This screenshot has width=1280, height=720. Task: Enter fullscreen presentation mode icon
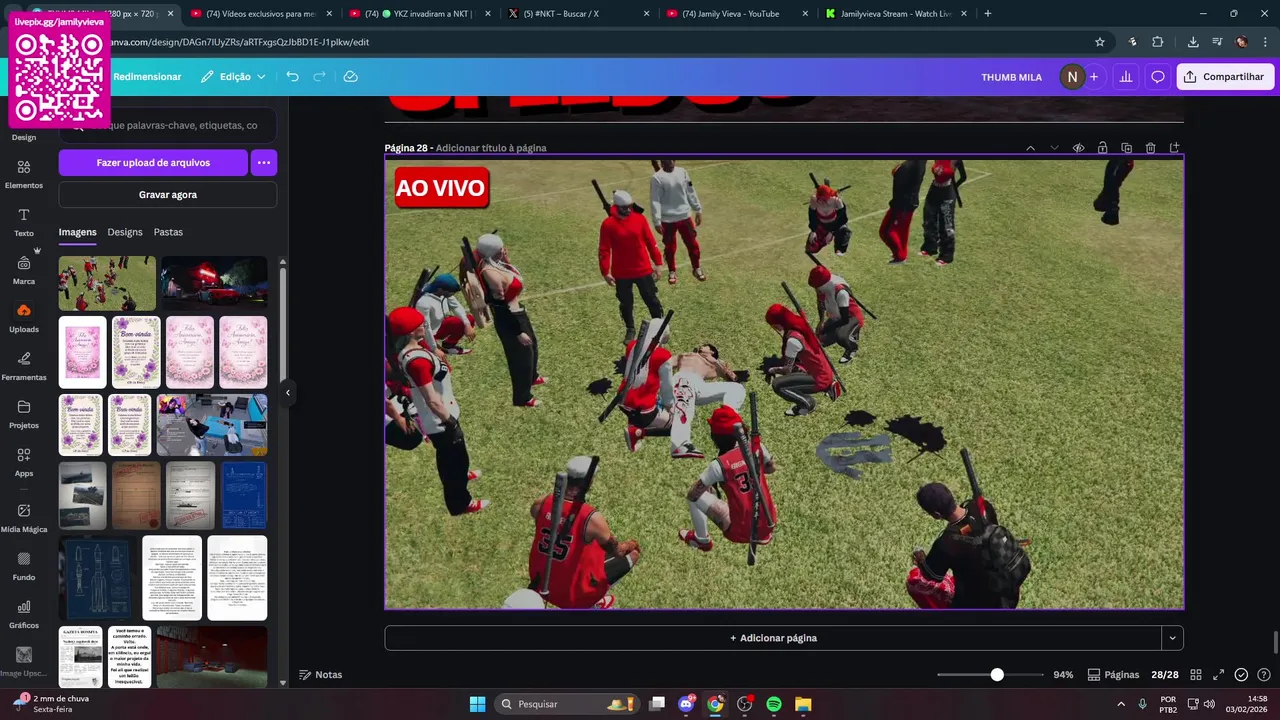click(1218, 675)
